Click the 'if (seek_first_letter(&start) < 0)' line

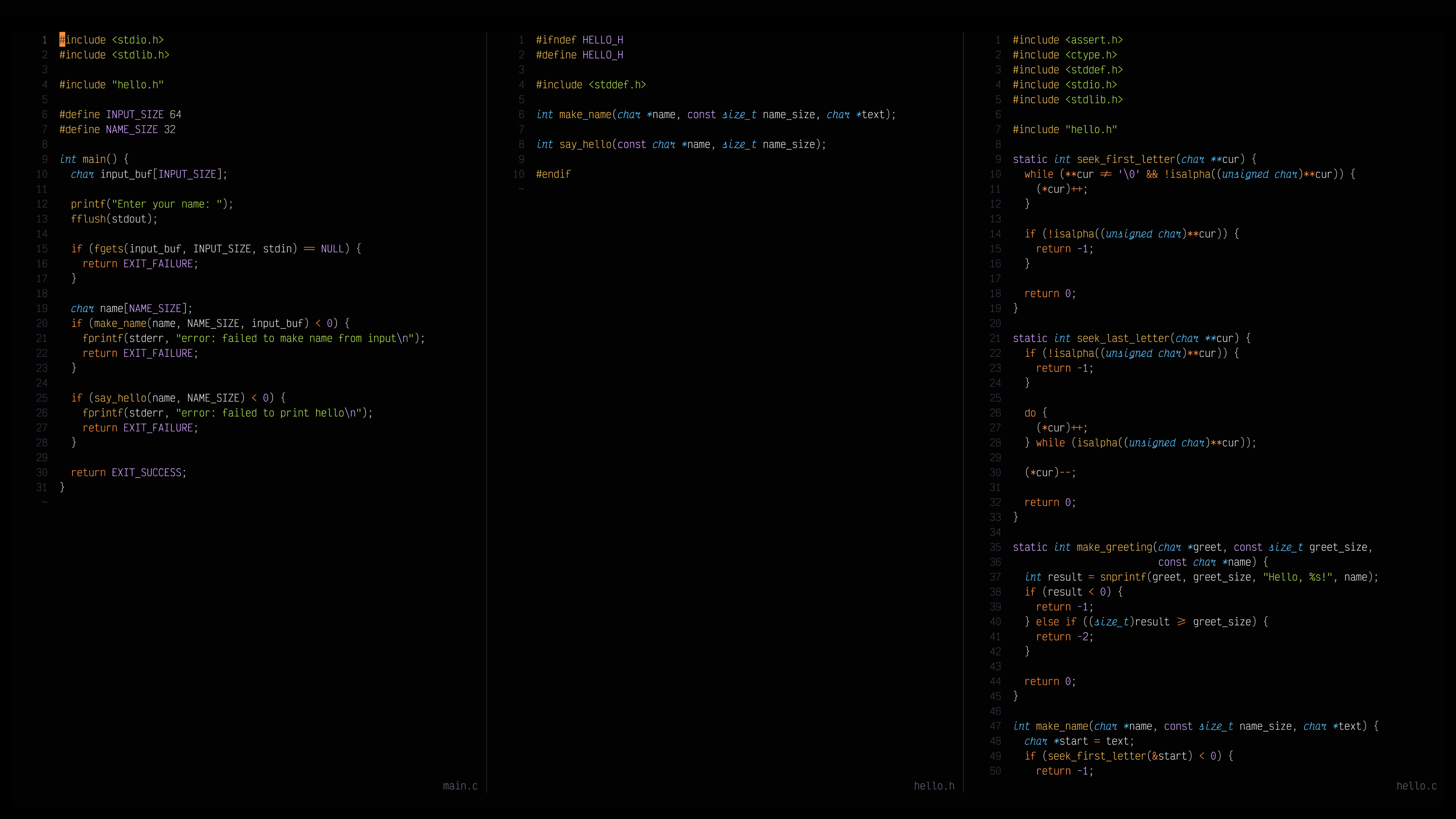click(1129, 756)
